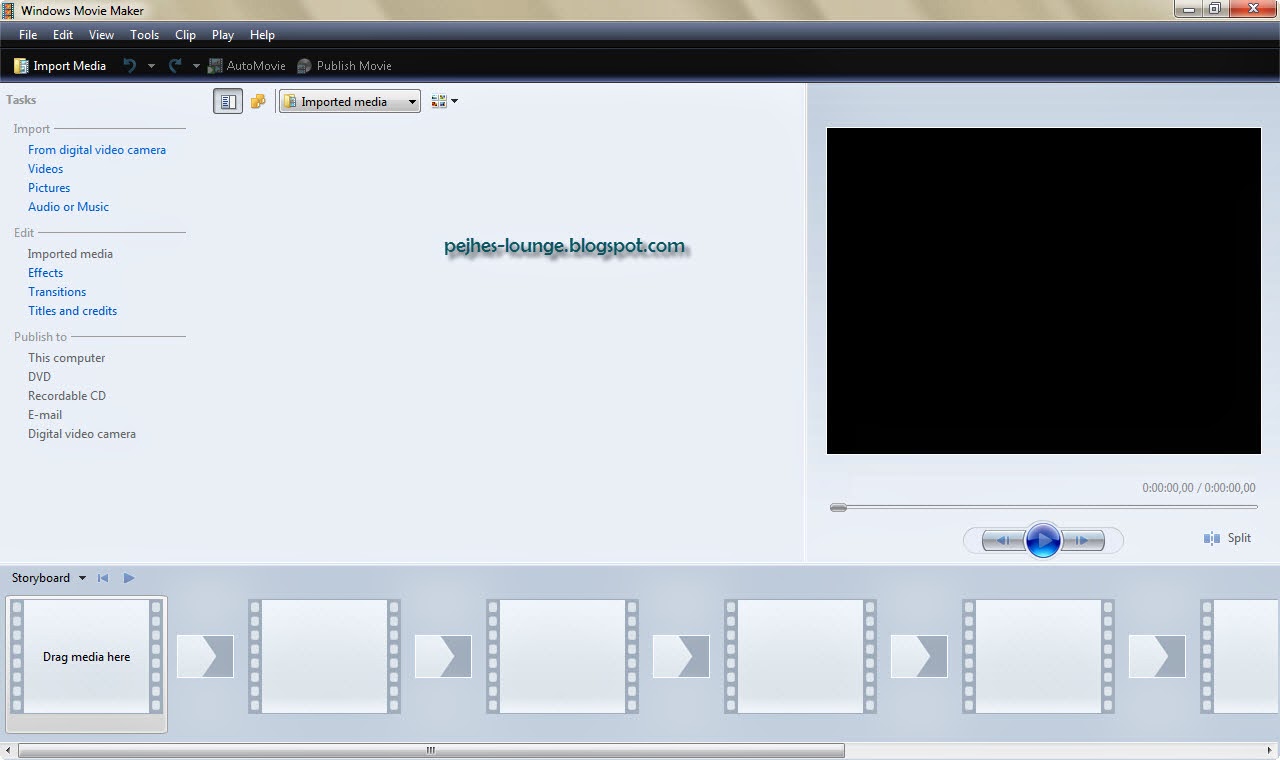
Task: Click the Undo arrow icon
Action: 129,65
